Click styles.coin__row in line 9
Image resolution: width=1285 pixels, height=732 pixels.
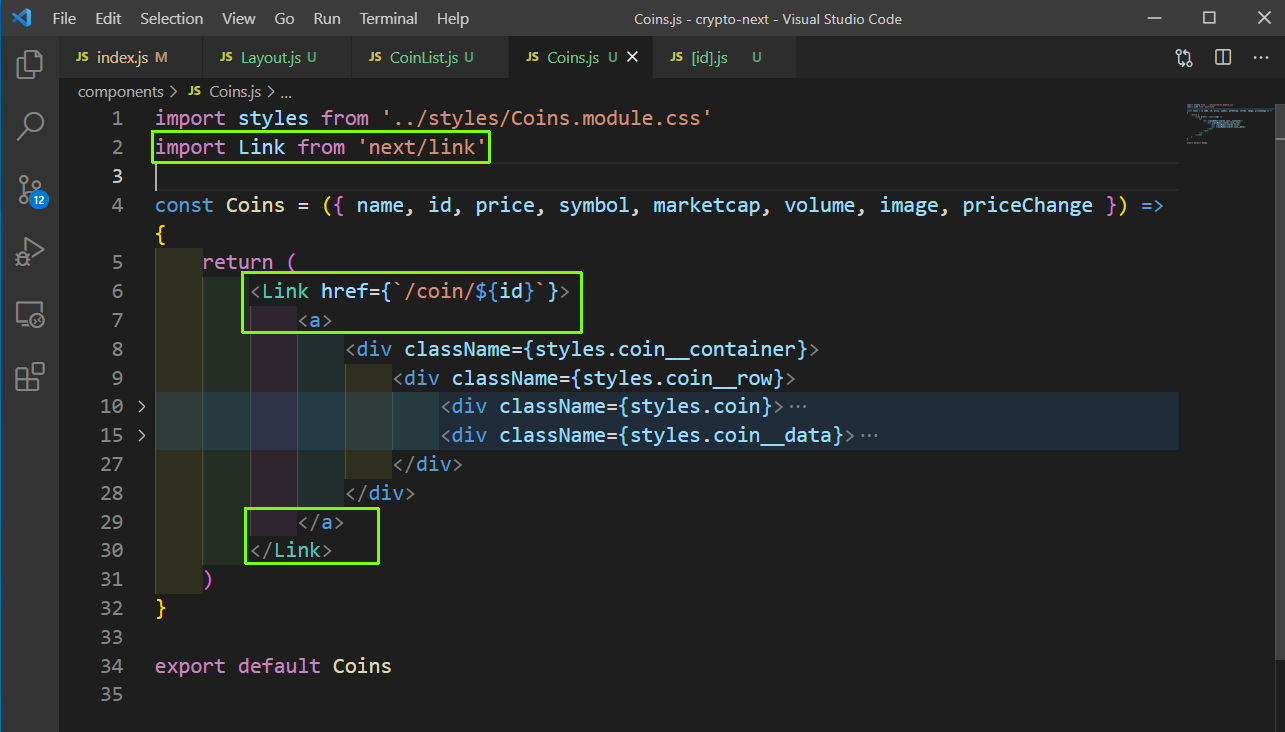coord(683,378)
